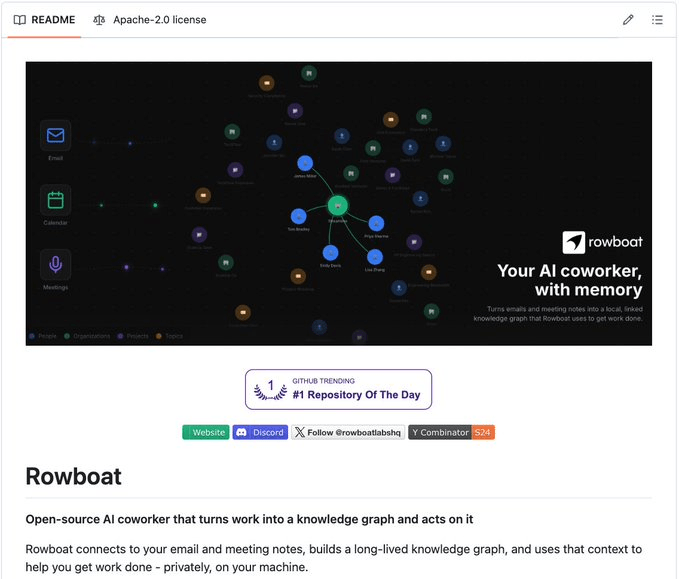
Task: Click the pencil edit README icon
Action: [628, 20]
